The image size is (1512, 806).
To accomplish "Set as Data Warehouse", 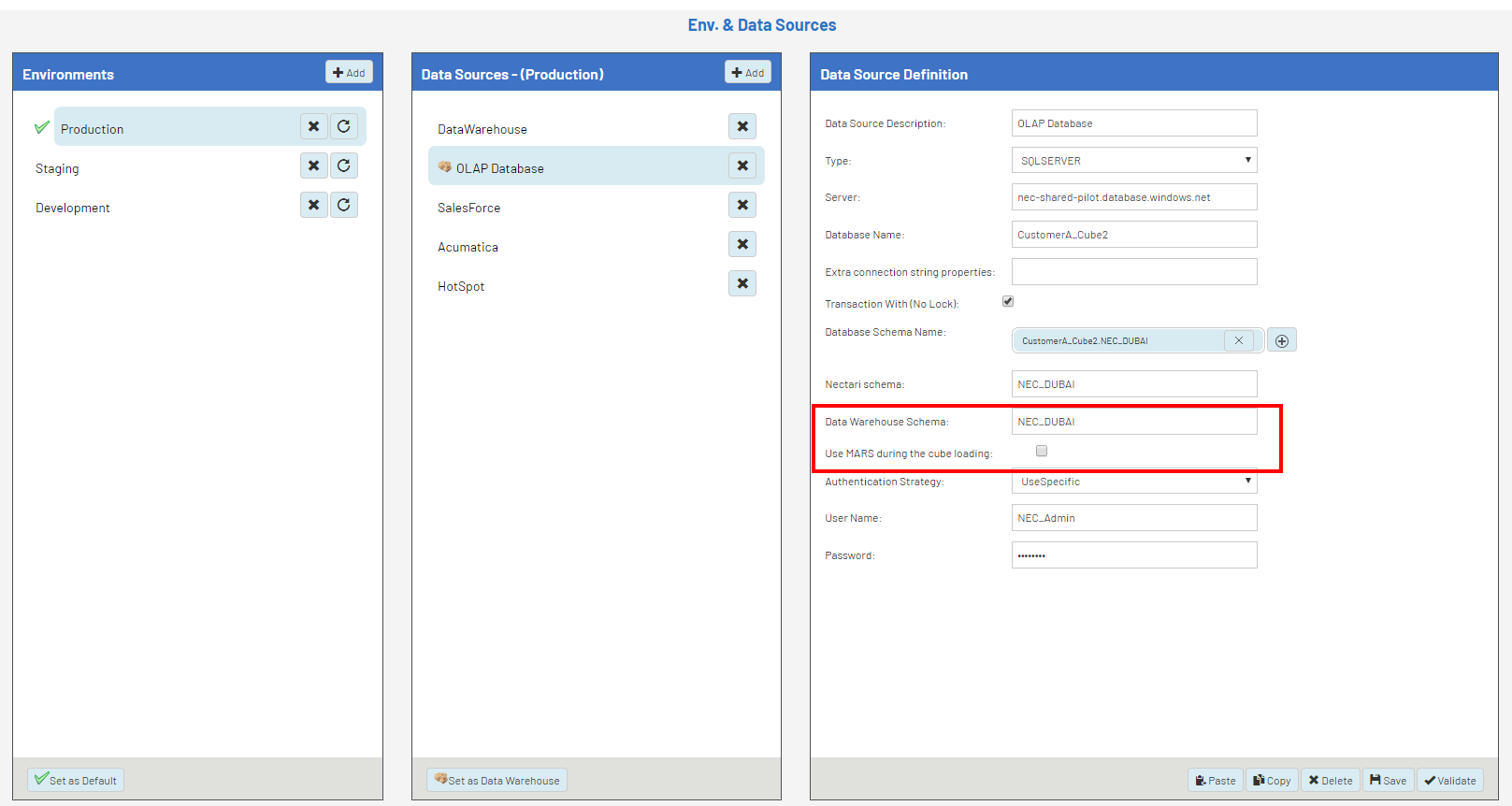I will [497, 781].
